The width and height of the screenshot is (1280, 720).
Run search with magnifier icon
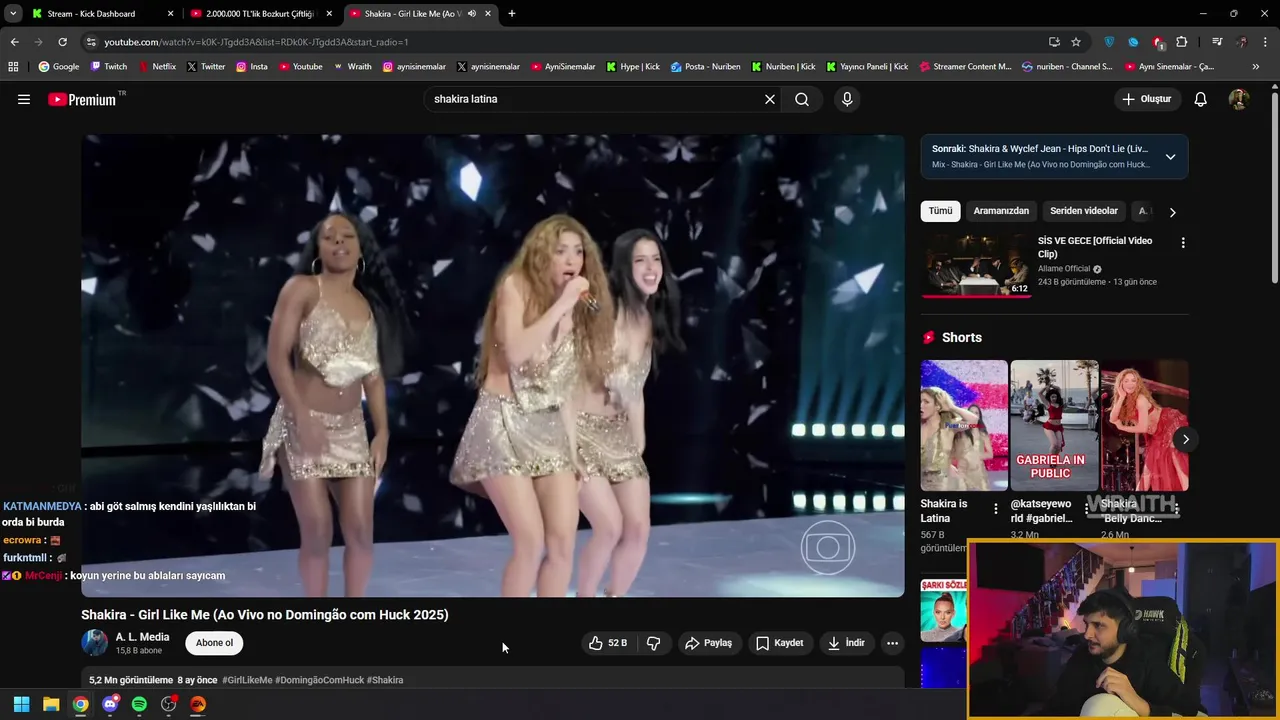point(802,99)
